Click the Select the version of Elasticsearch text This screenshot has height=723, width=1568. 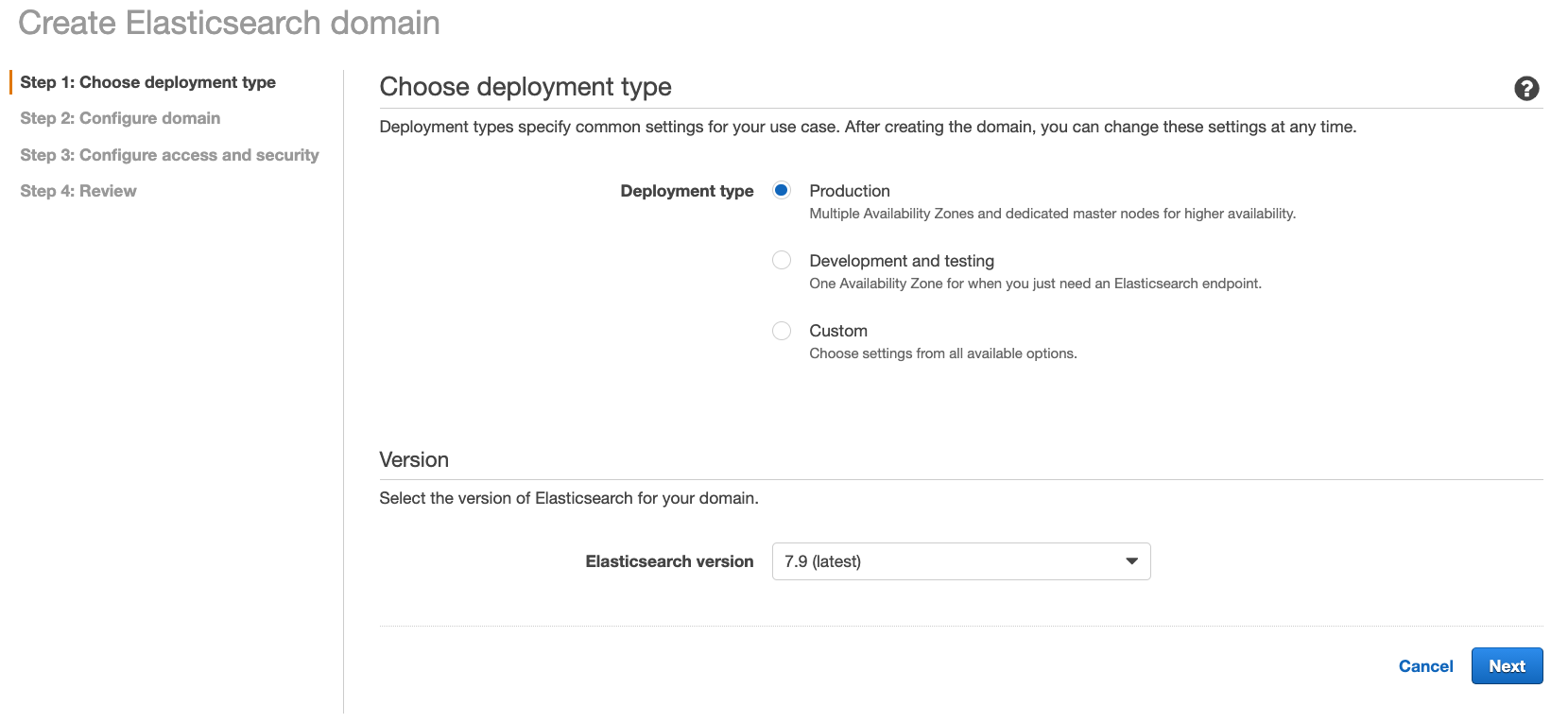click(569, 498)
